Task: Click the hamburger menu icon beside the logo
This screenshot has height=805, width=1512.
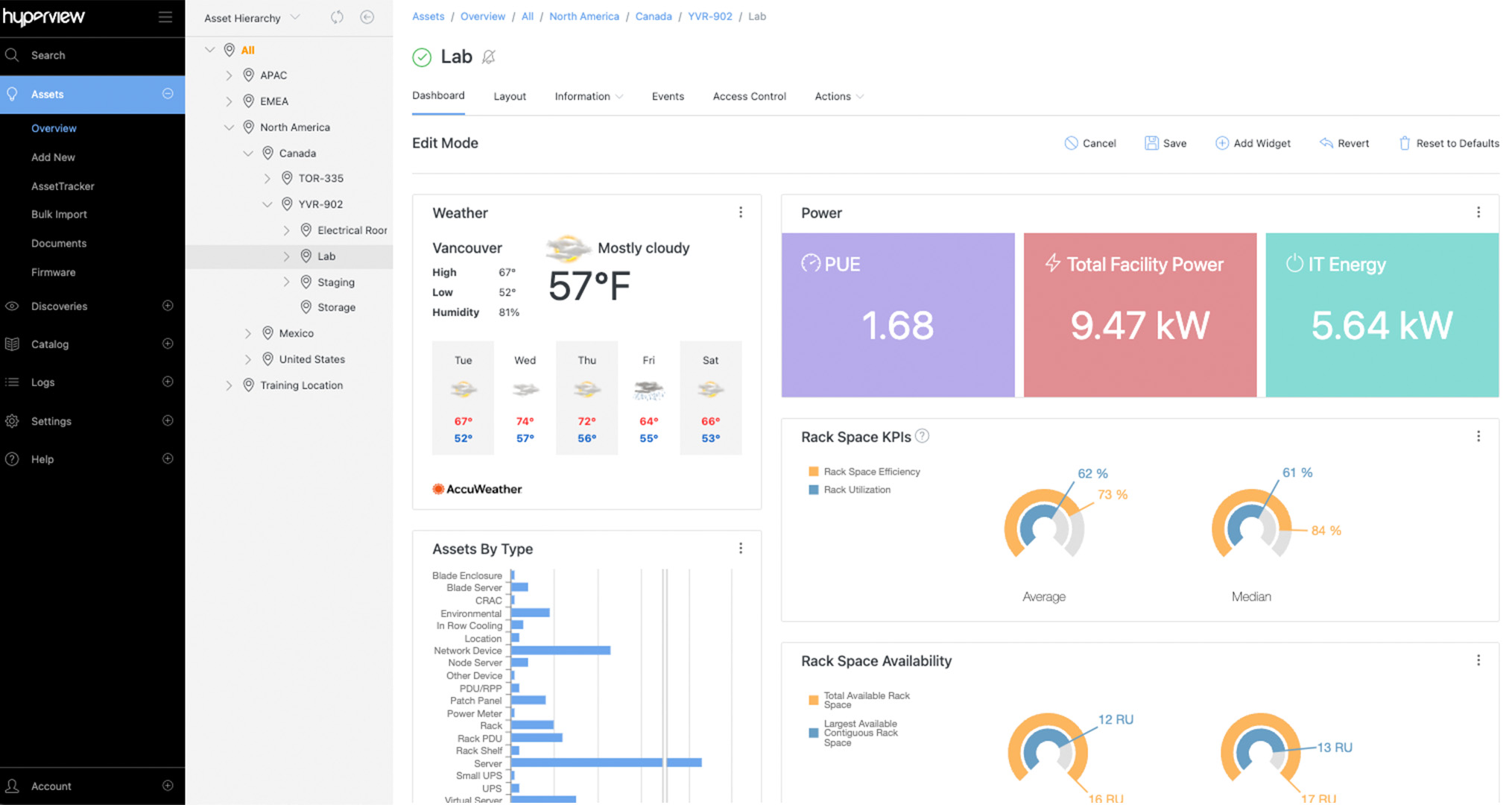Action: pos(165,17)
